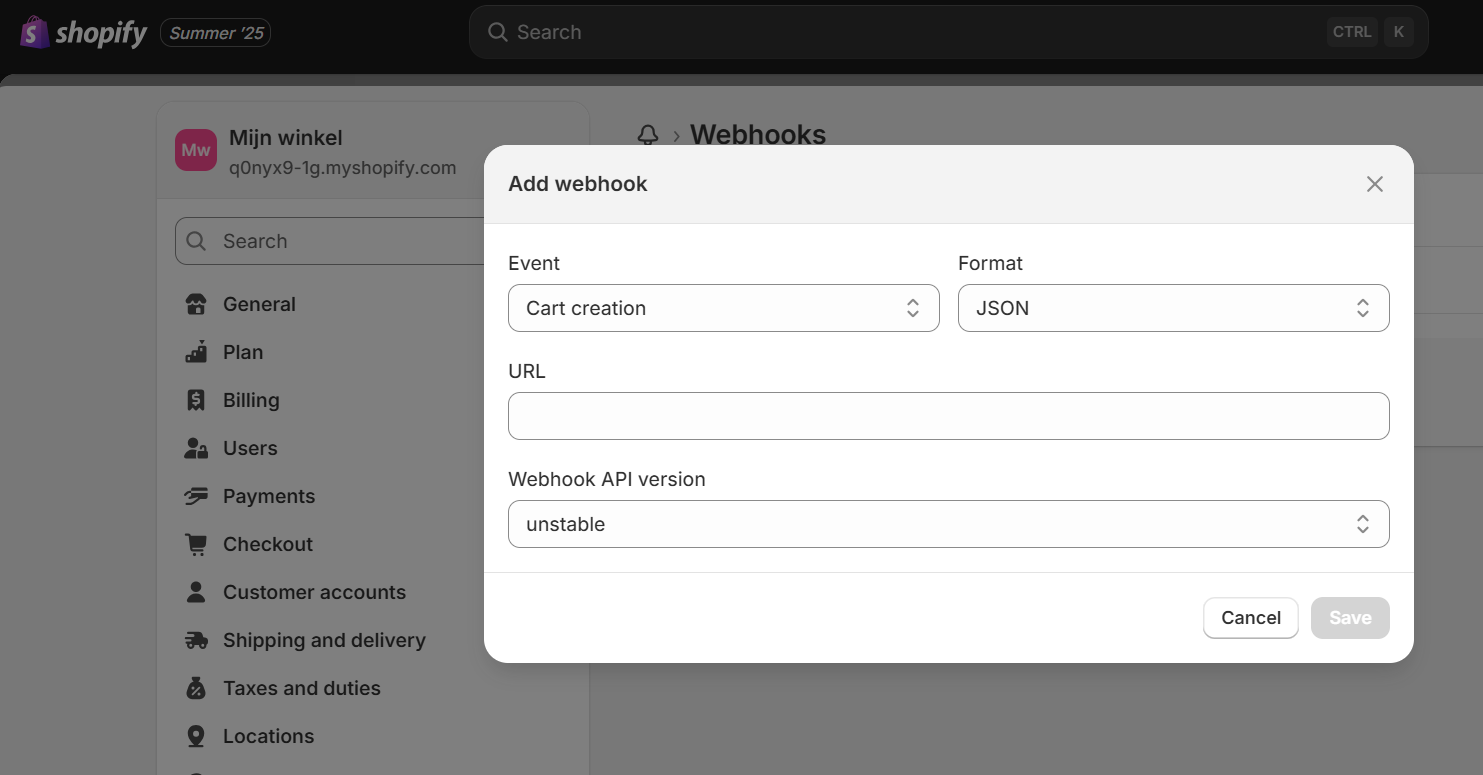Click the Checkout cart icon
The height and width of the screenshot is (775, 1483).
(196, 545)
